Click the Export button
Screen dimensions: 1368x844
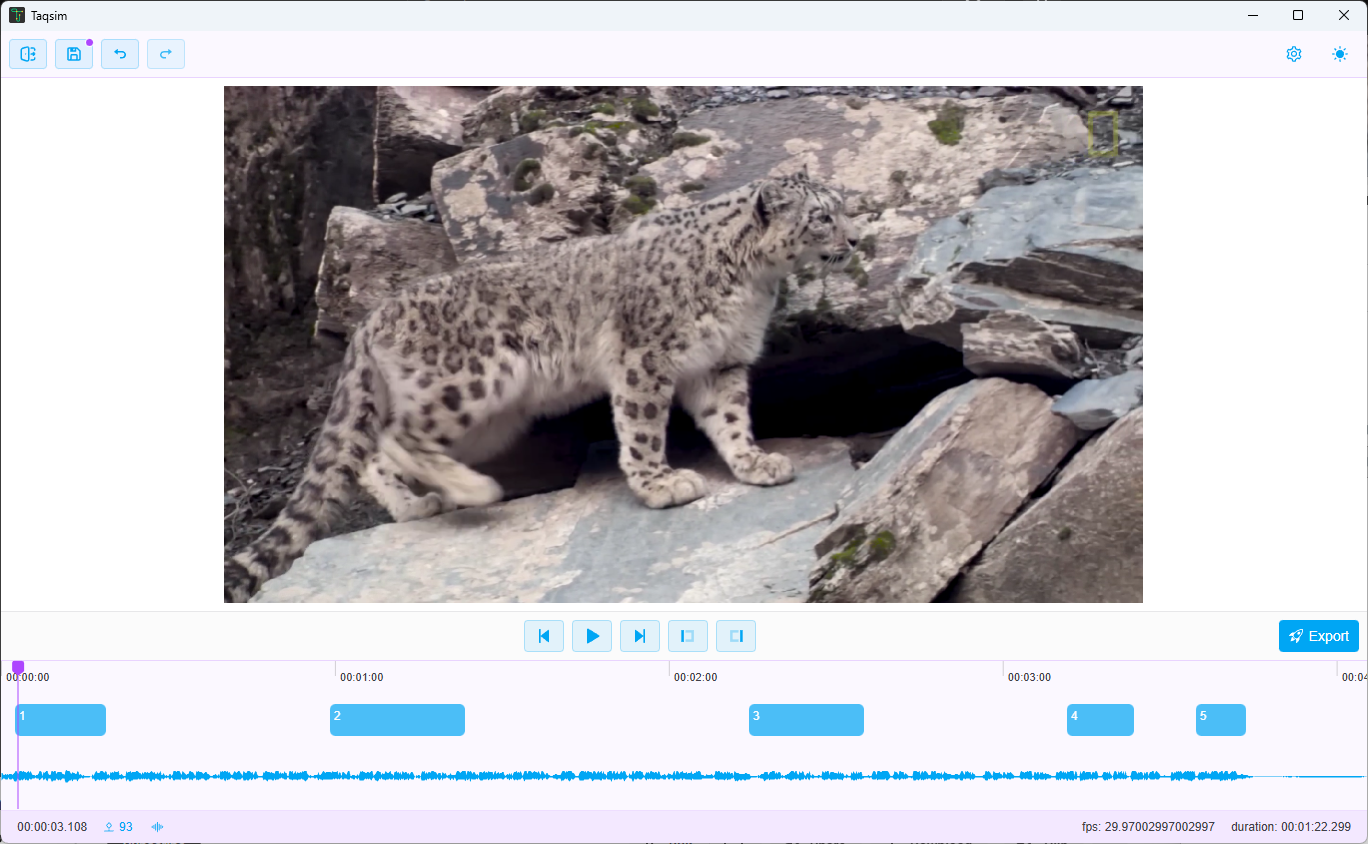pos(1318,636)
